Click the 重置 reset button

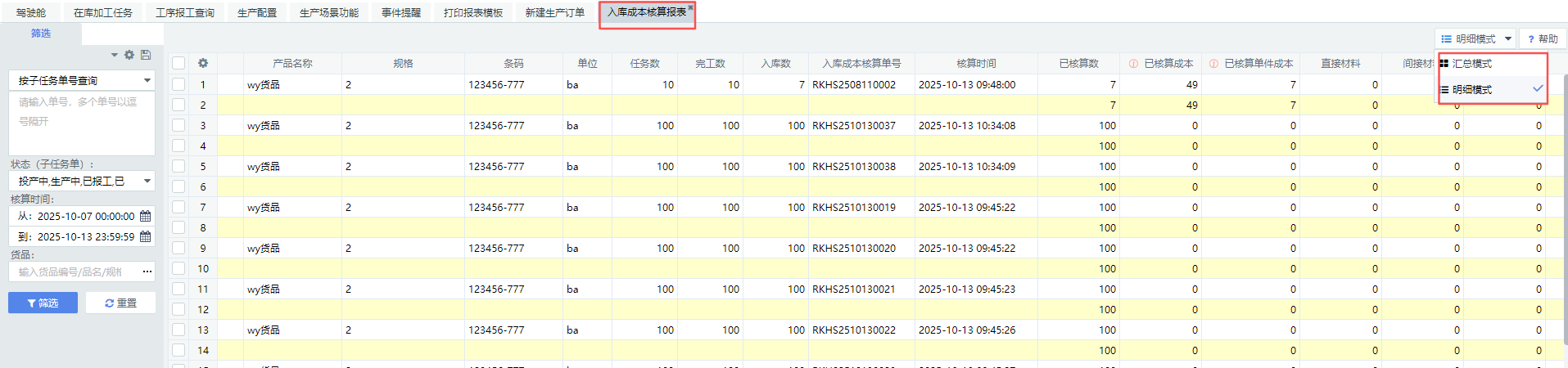121,303
